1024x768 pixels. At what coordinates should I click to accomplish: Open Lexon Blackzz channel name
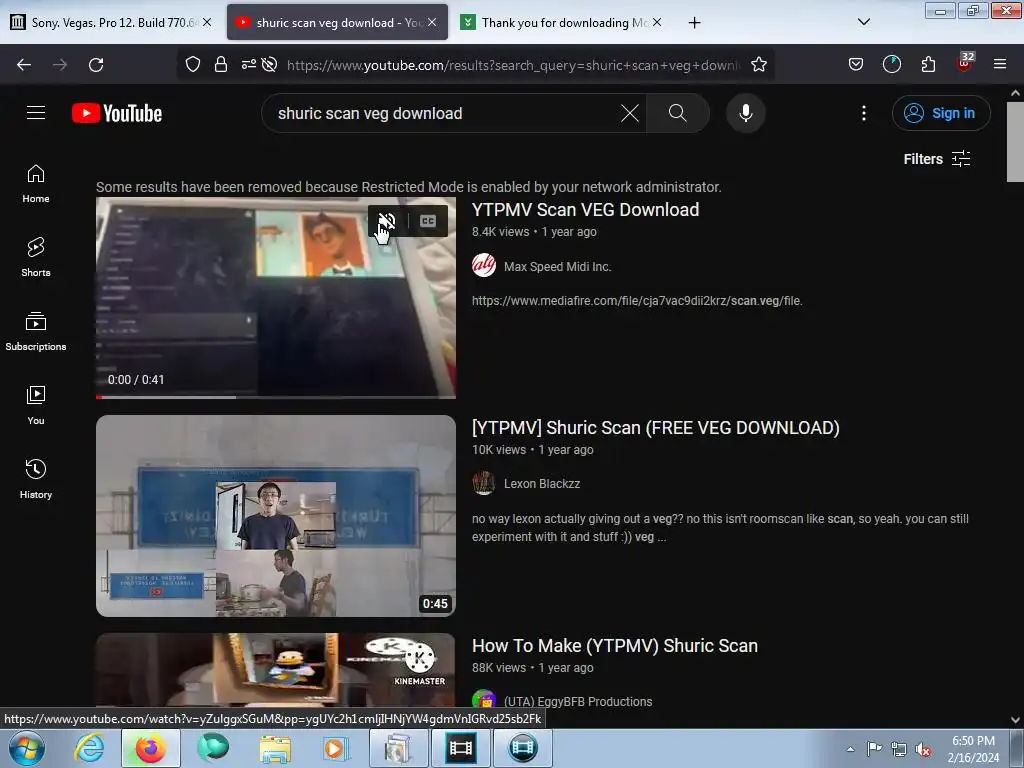tap(541, 484)
